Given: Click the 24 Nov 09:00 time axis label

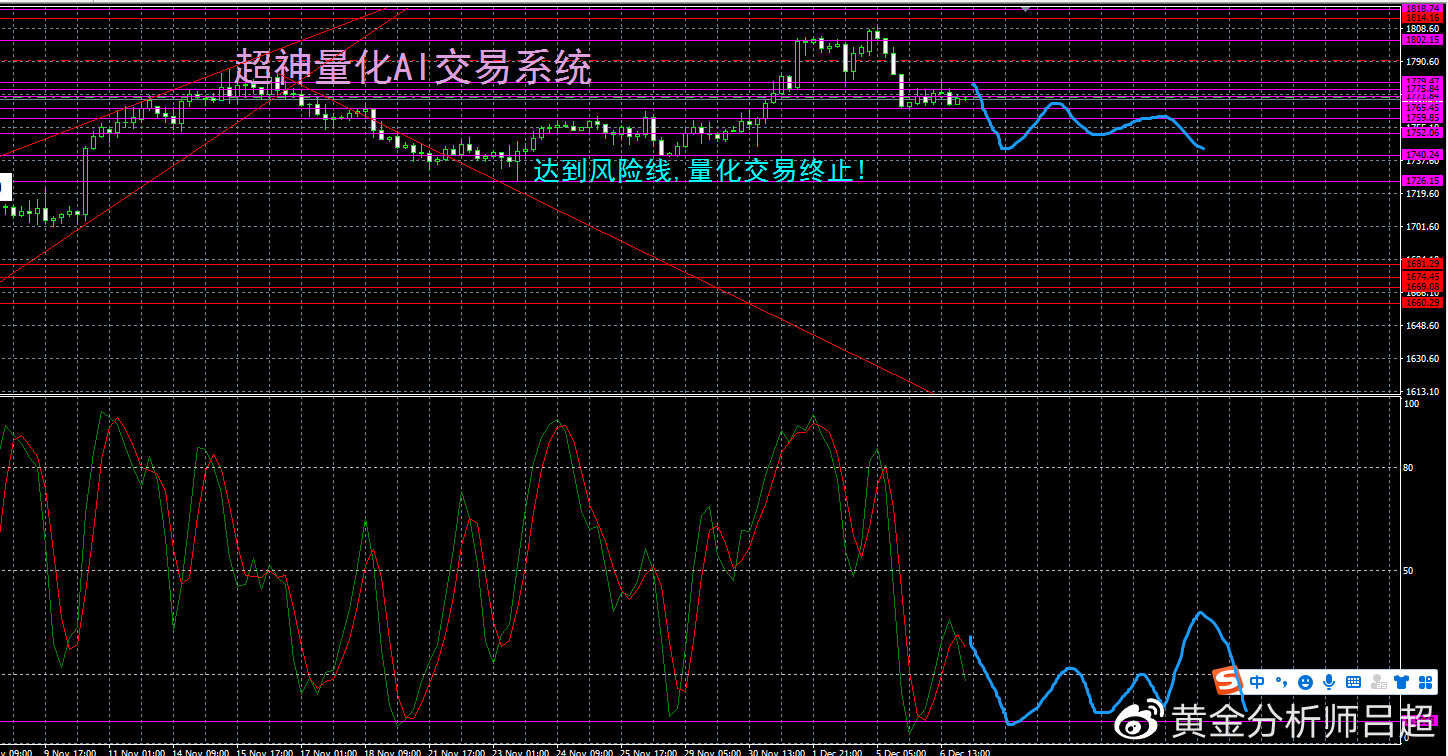Looking at the screenshot, I should 585,751.
